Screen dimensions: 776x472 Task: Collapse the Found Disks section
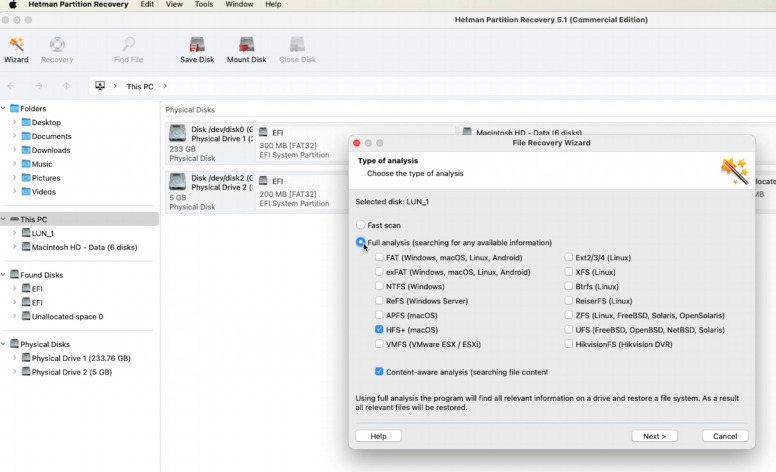click(x=3, y=274)
